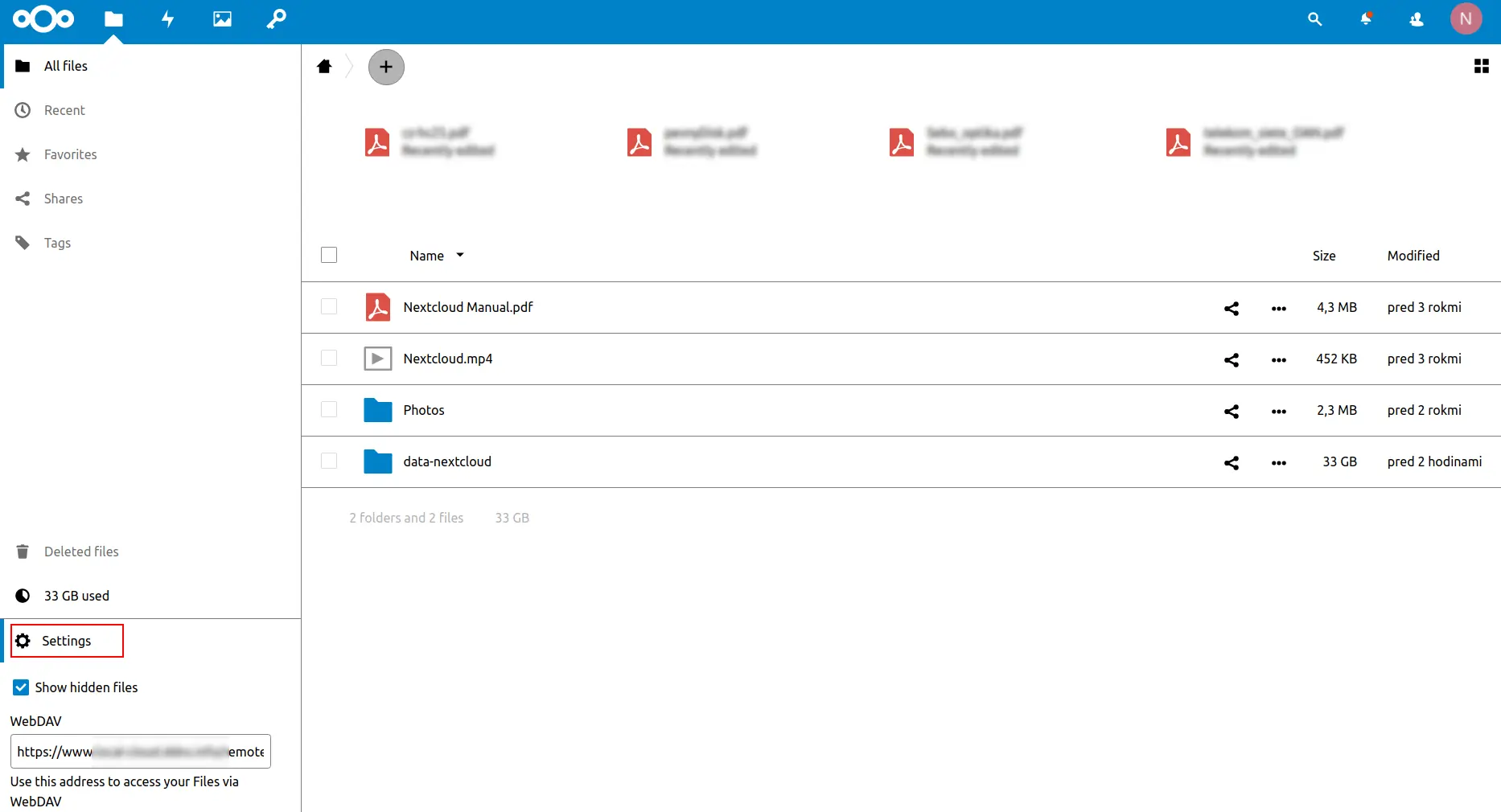Viewport: 1501px width, 812px height.
Task: Open the user avatar N menu
Action: (1466, 19)
